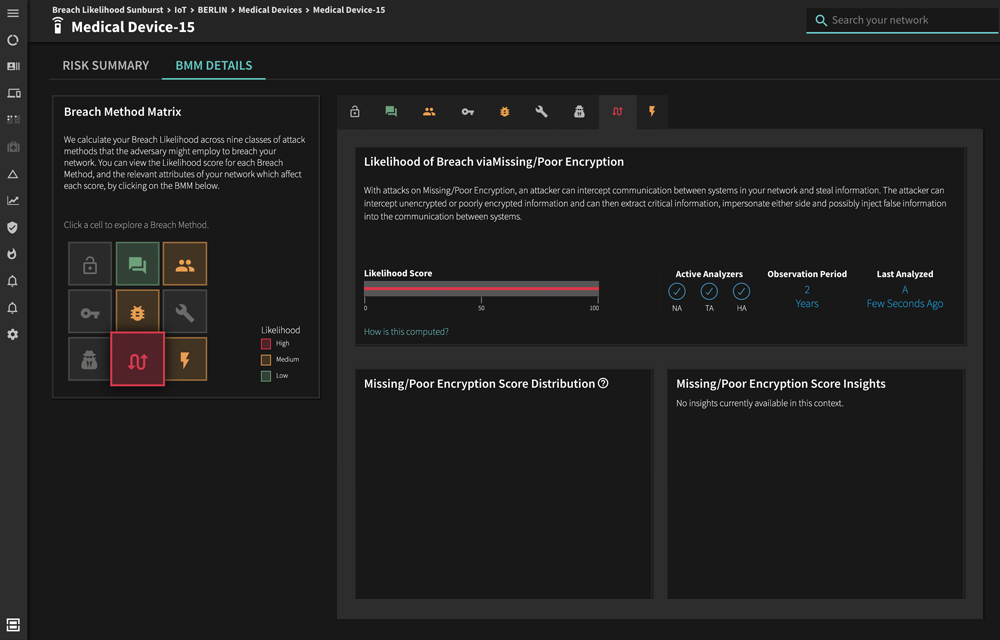This screenshot has width=1000, height=640.
Task: Click the 'Missing/Poor Encryption Score Distribution' heading
Action: pyautogui.click(x=480, y=384)
